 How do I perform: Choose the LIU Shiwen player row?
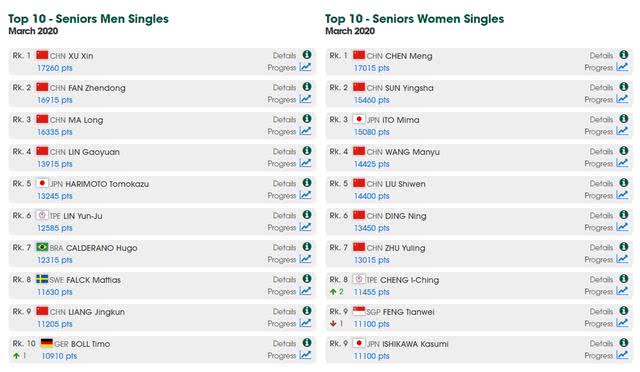[x=479, y=189]
